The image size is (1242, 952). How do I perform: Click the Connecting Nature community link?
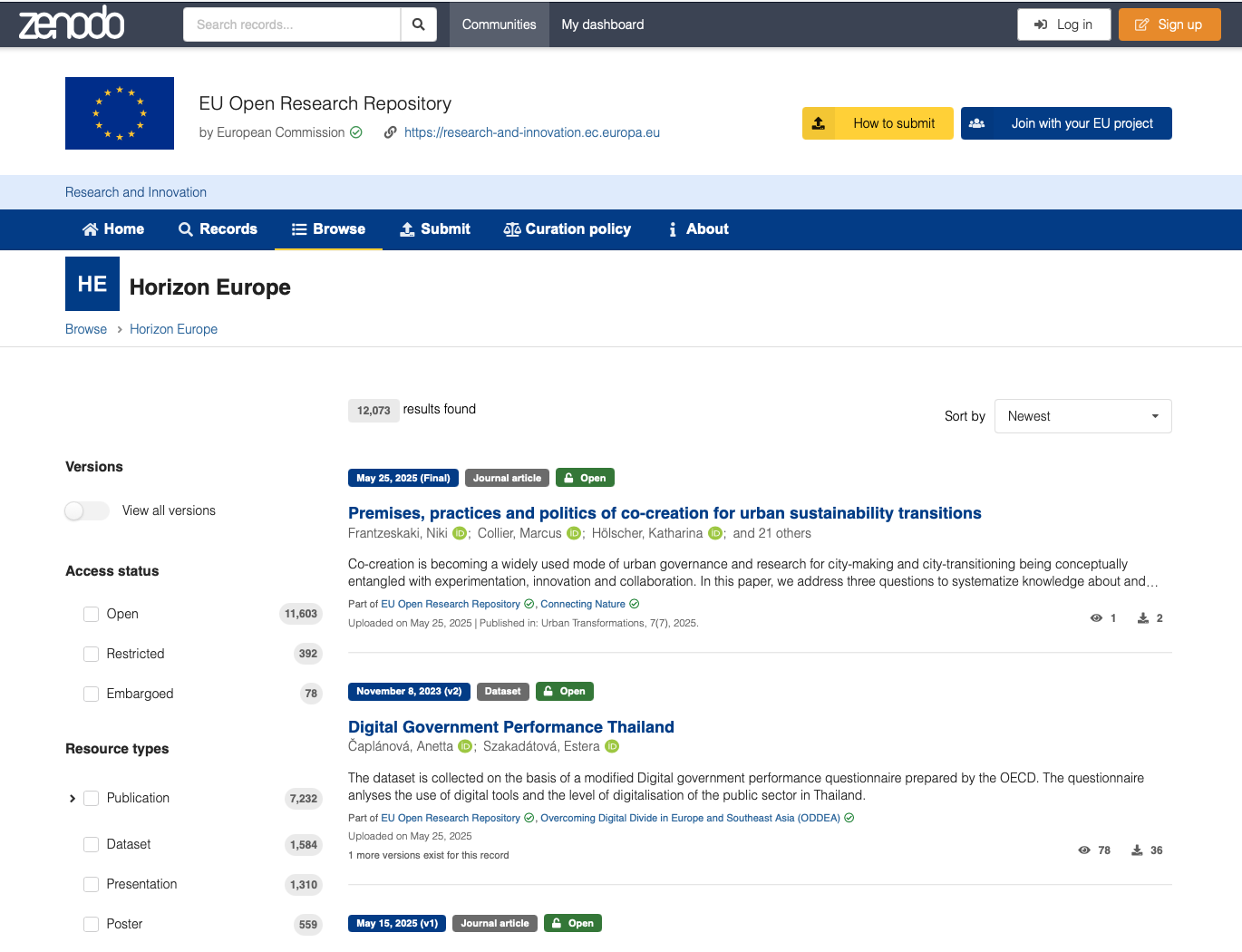583,604
